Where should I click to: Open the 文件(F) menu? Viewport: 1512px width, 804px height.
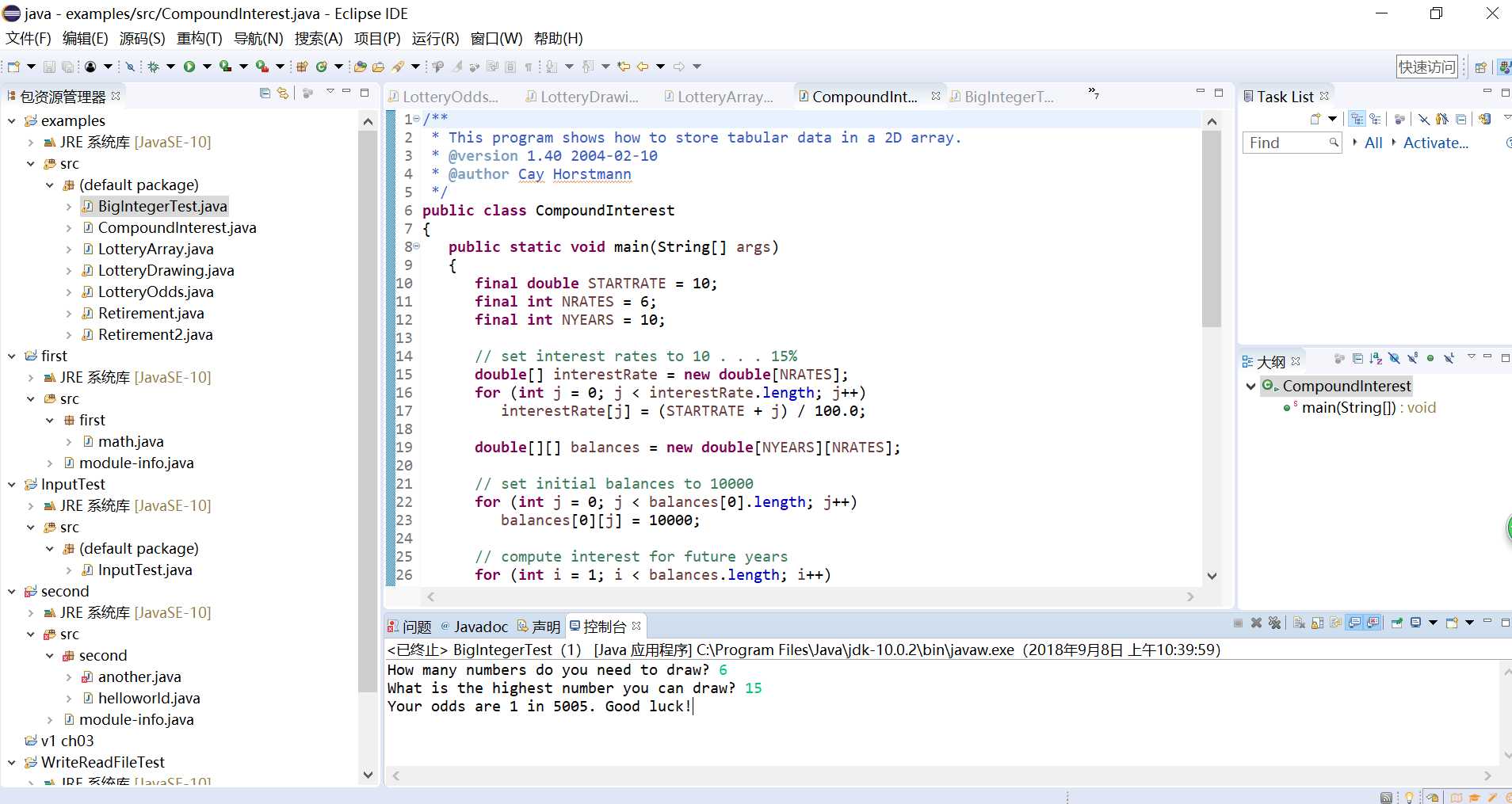[29, 38]
